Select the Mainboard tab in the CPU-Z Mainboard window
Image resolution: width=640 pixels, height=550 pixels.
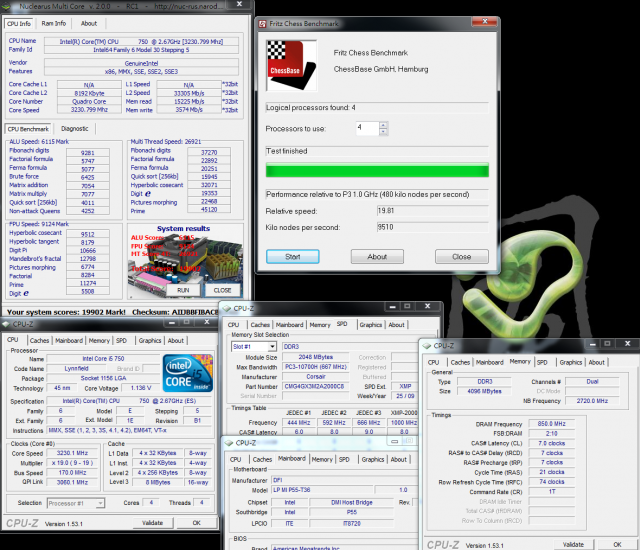292,459
